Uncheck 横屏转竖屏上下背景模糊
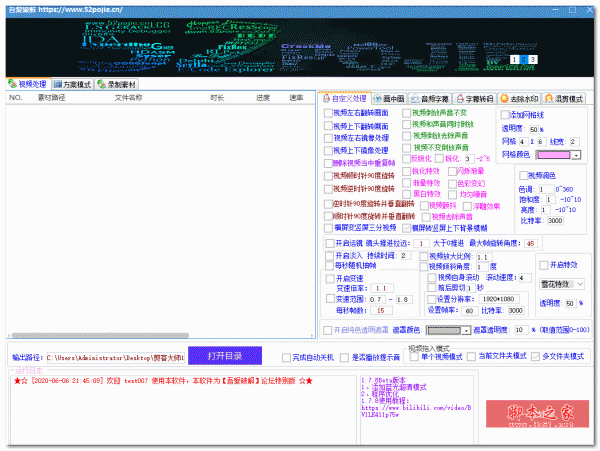 (406, 228)
